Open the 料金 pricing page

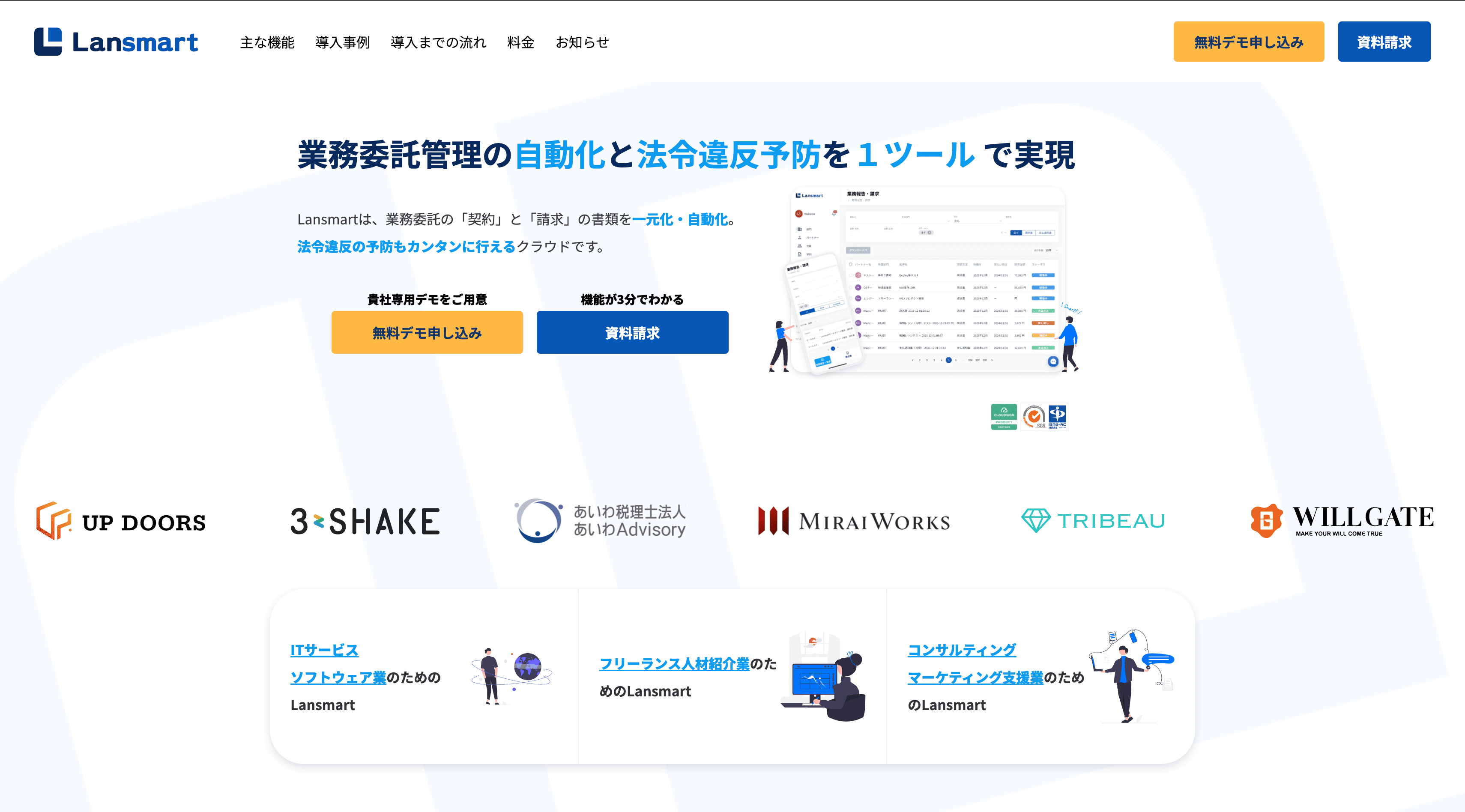pos(520,42)
